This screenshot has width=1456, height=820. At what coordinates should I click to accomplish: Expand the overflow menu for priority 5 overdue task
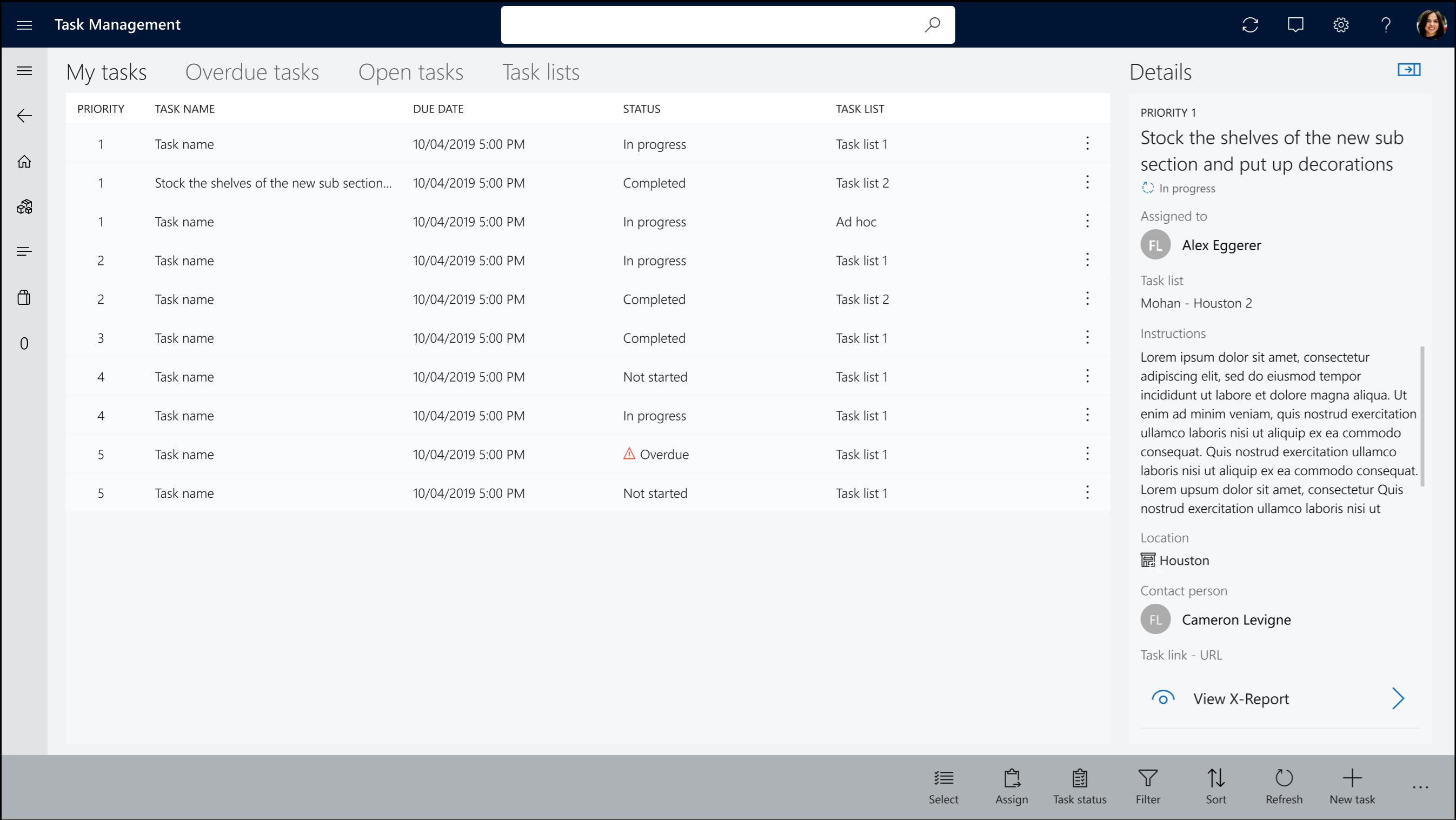[x=1087, y=453]
